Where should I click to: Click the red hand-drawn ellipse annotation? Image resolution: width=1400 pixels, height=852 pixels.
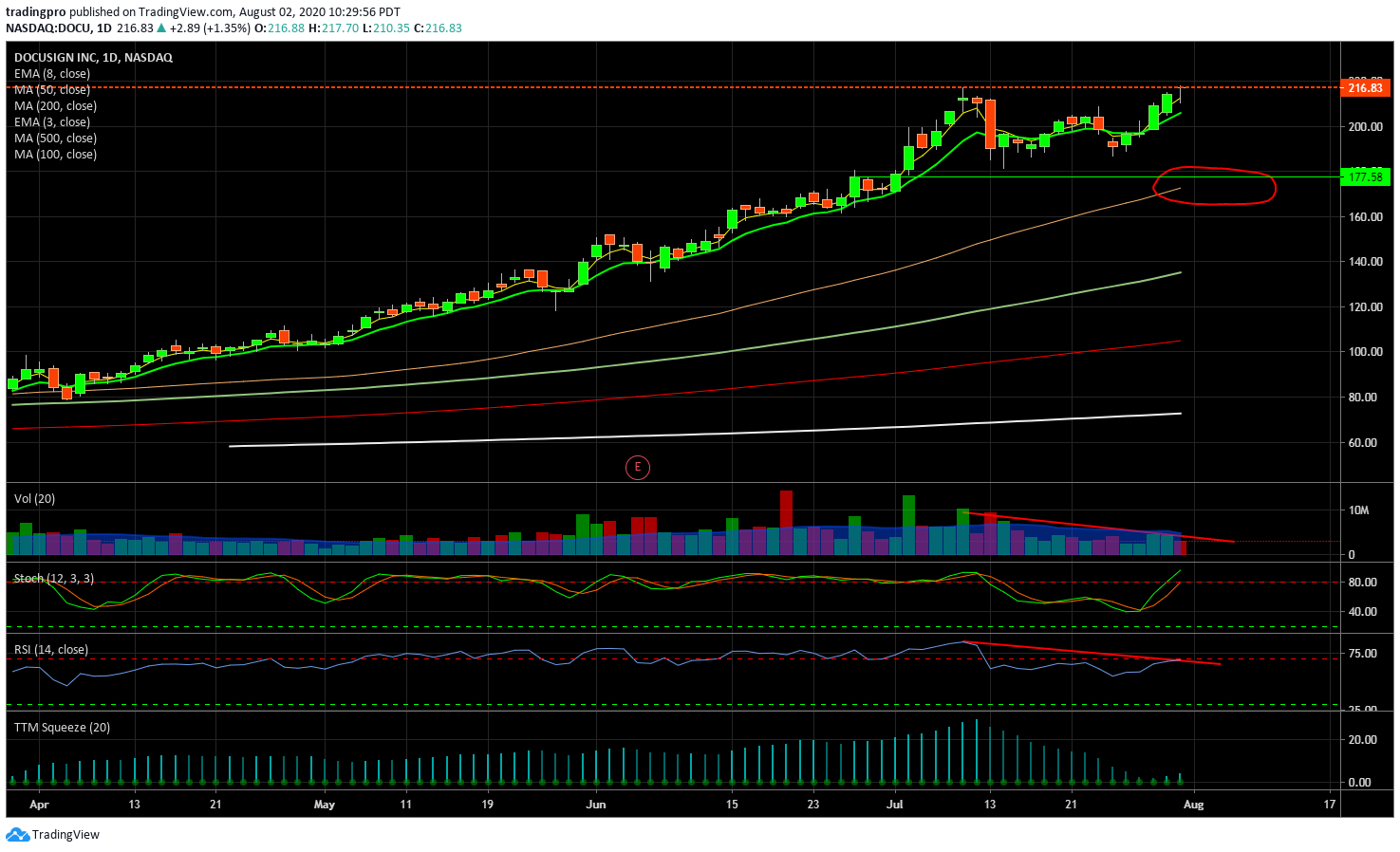click(1215, 186)
